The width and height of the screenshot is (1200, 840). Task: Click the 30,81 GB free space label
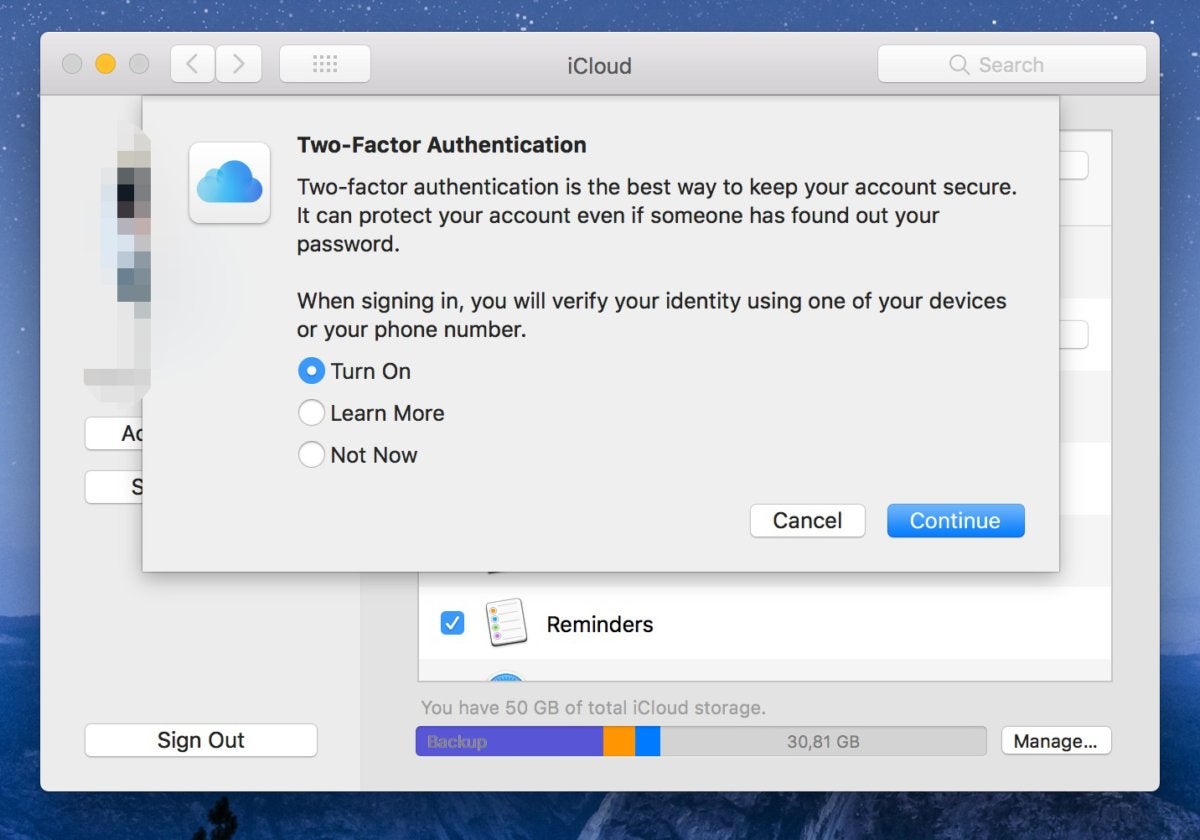[x=823, y=742]
